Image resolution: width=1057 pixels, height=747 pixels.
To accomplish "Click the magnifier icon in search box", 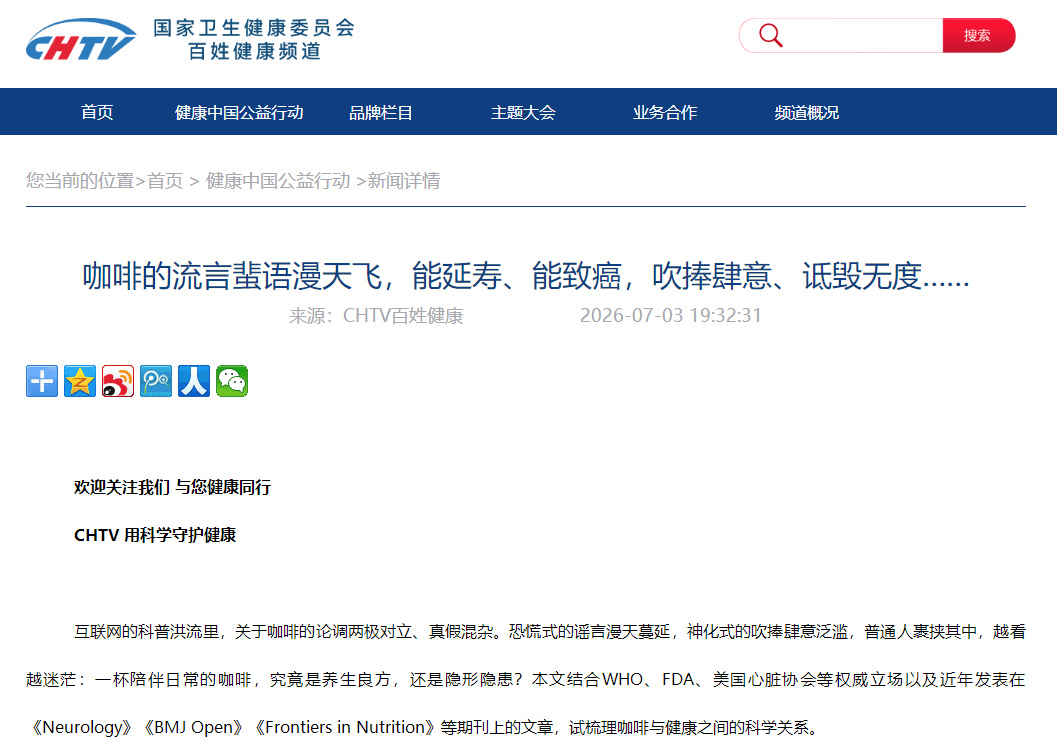I will pos(771,35).
